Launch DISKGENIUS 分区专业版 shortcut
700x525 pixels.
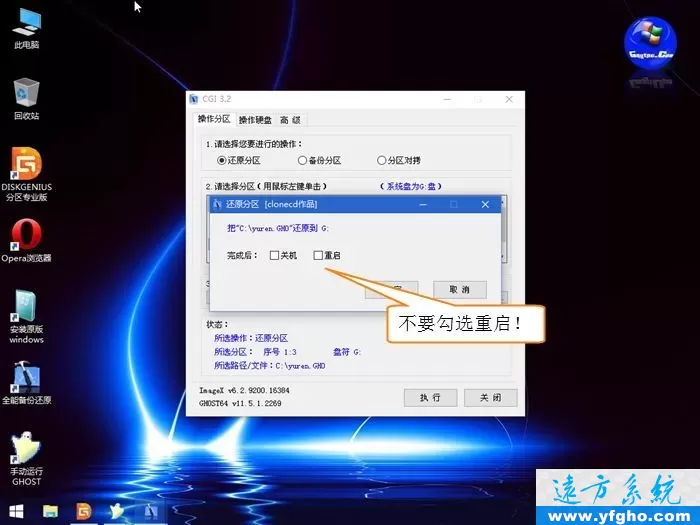pos(26,174)
